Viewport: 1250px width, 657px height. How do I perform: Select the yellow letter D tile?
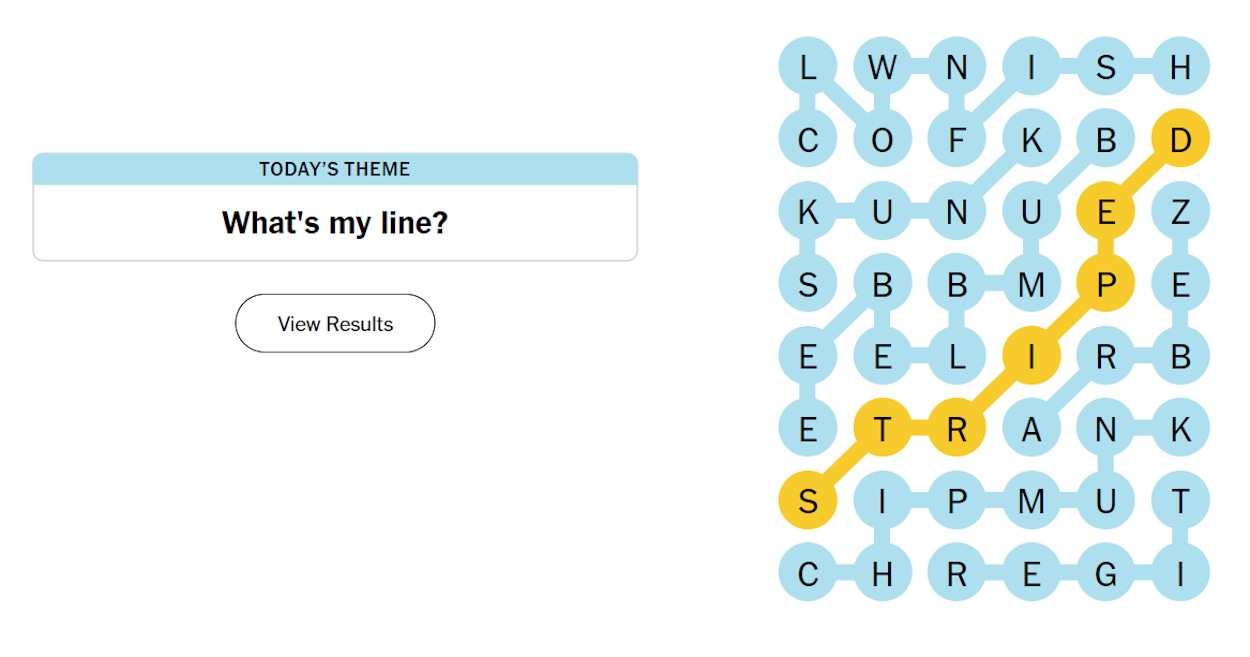click(x=1180, y=139)
